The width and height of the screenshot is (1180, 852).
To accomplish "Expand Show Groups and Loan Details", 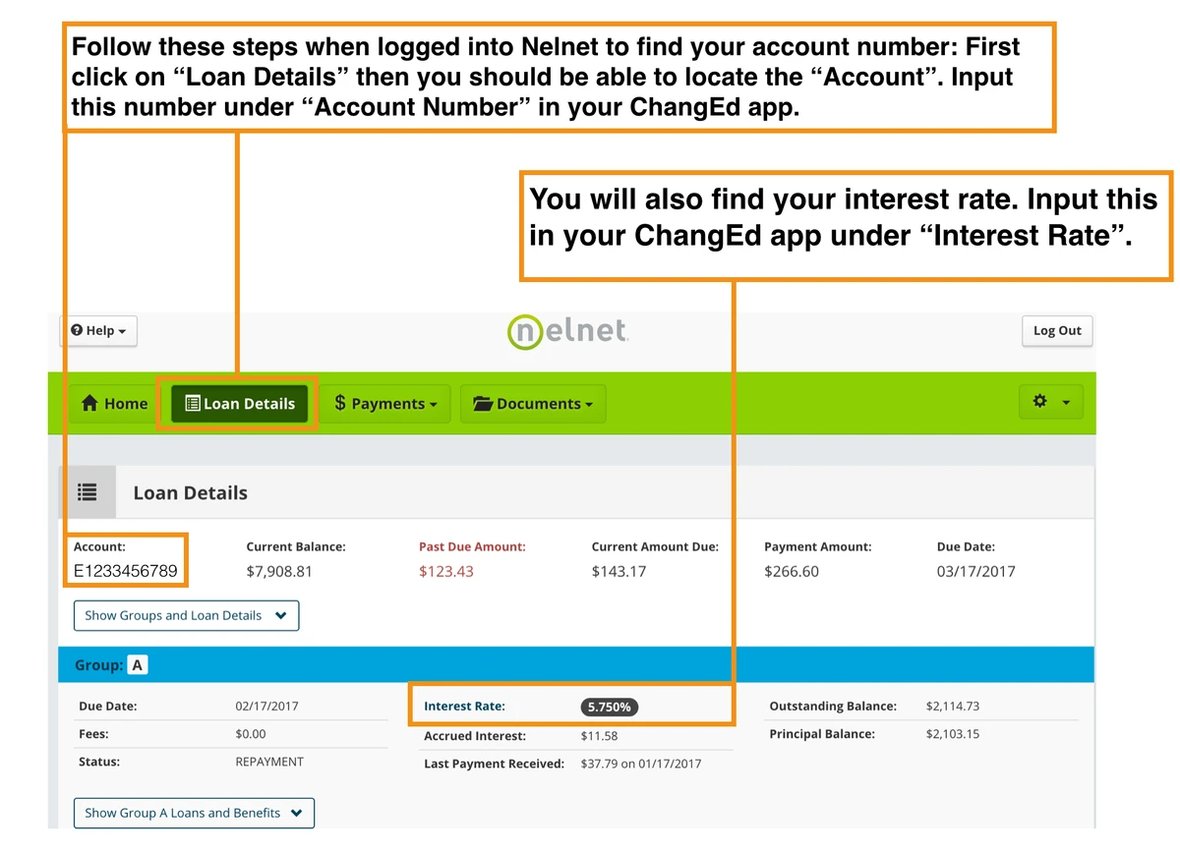I will click(186, 616).
